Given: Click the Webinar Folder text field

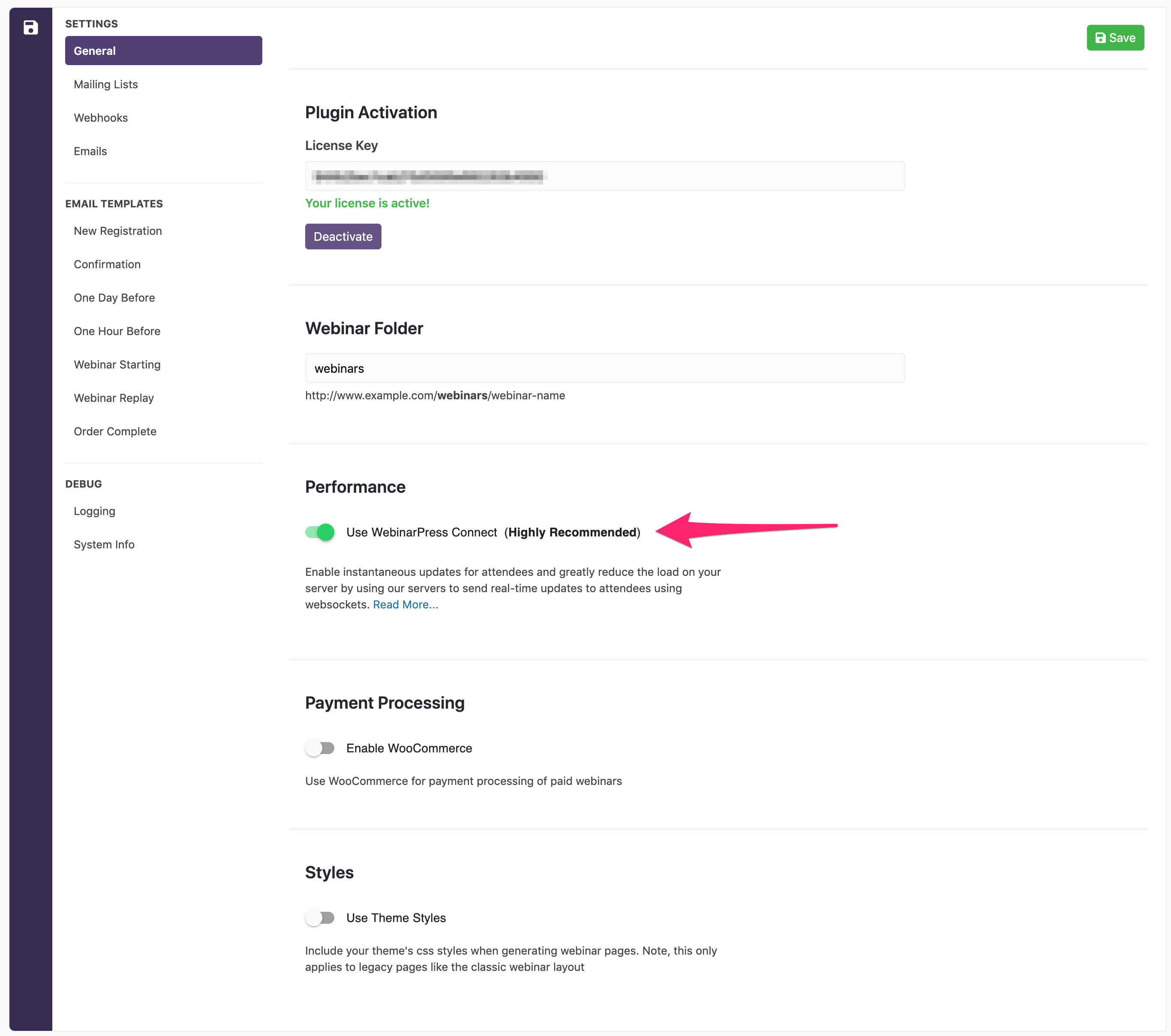Looking at the screenshot, I should (604, 368).
